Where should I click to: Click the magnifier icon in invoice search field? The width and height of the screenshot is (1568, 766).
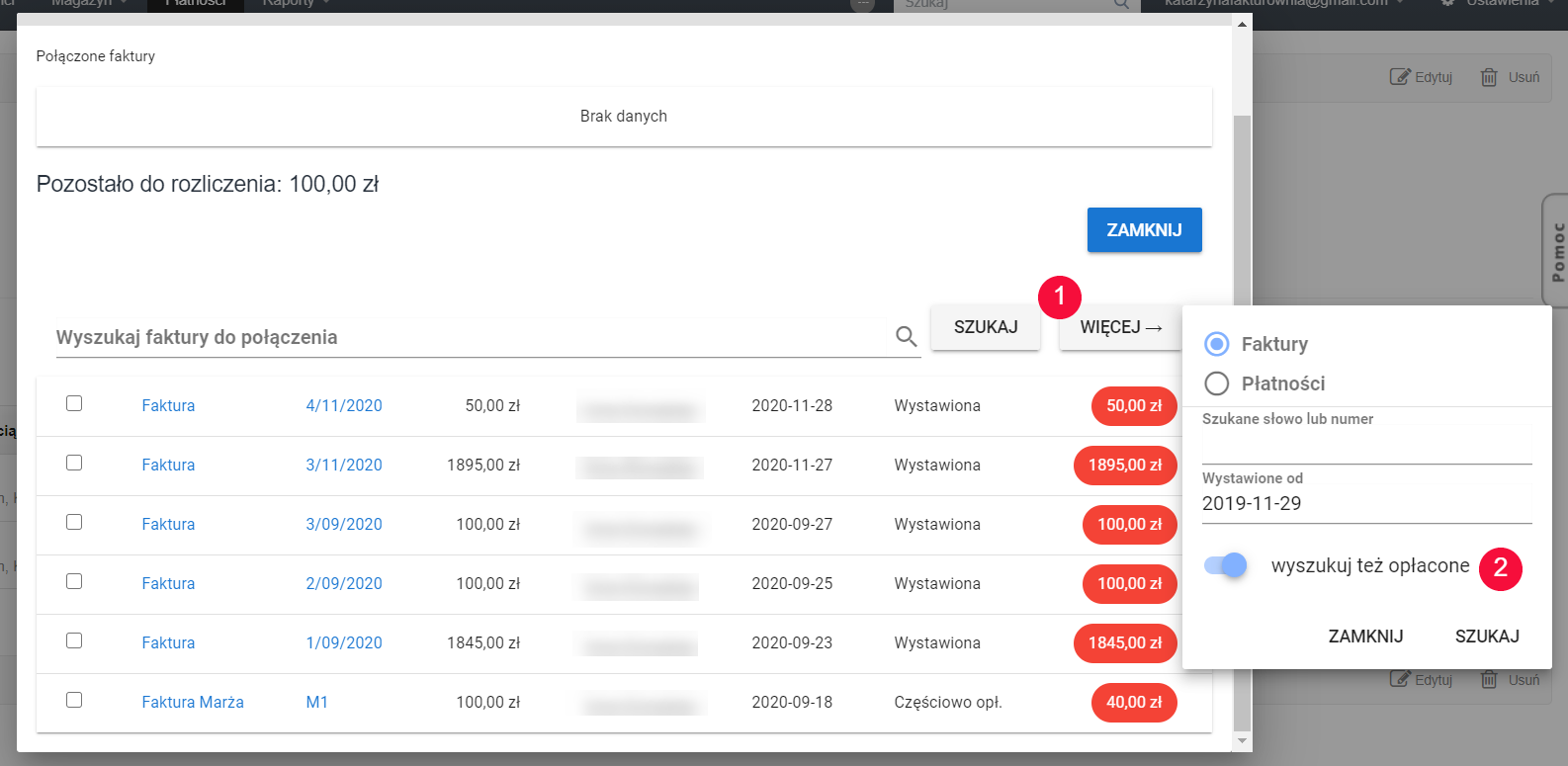pyautogui.click(x=906, y=336)
